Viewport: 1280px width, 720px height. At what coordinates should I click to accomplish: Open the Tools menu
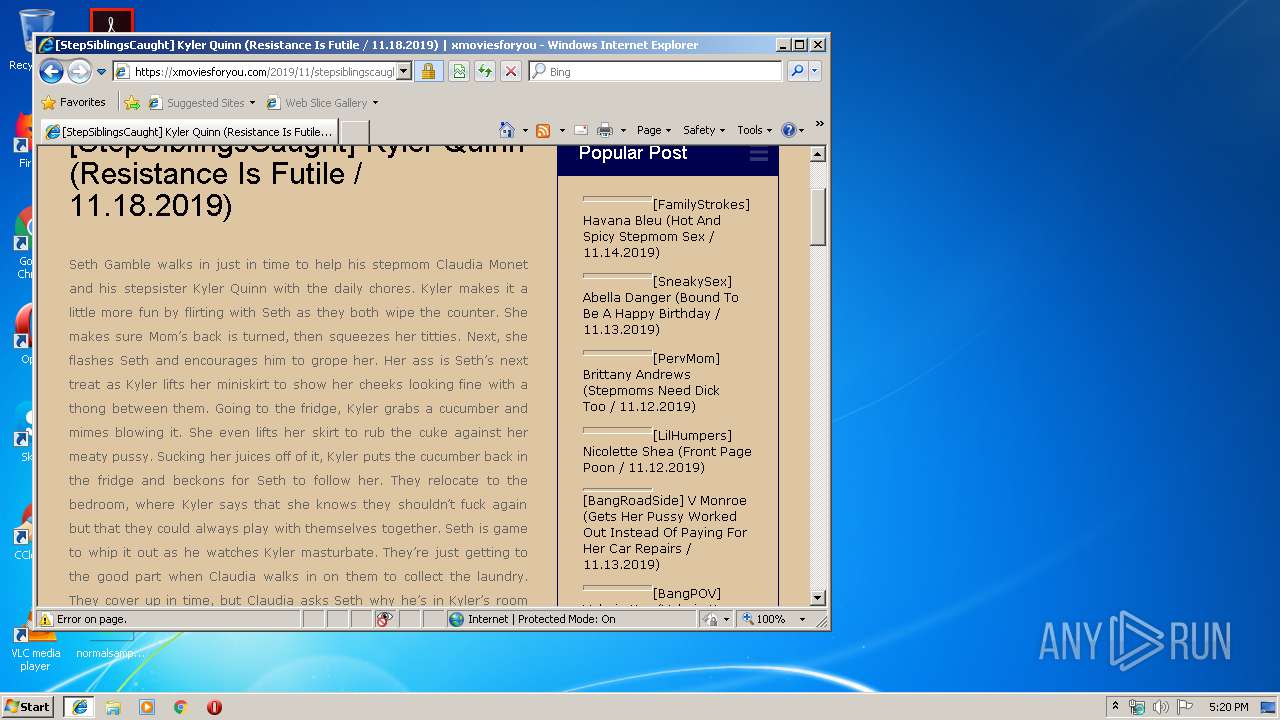755,130
